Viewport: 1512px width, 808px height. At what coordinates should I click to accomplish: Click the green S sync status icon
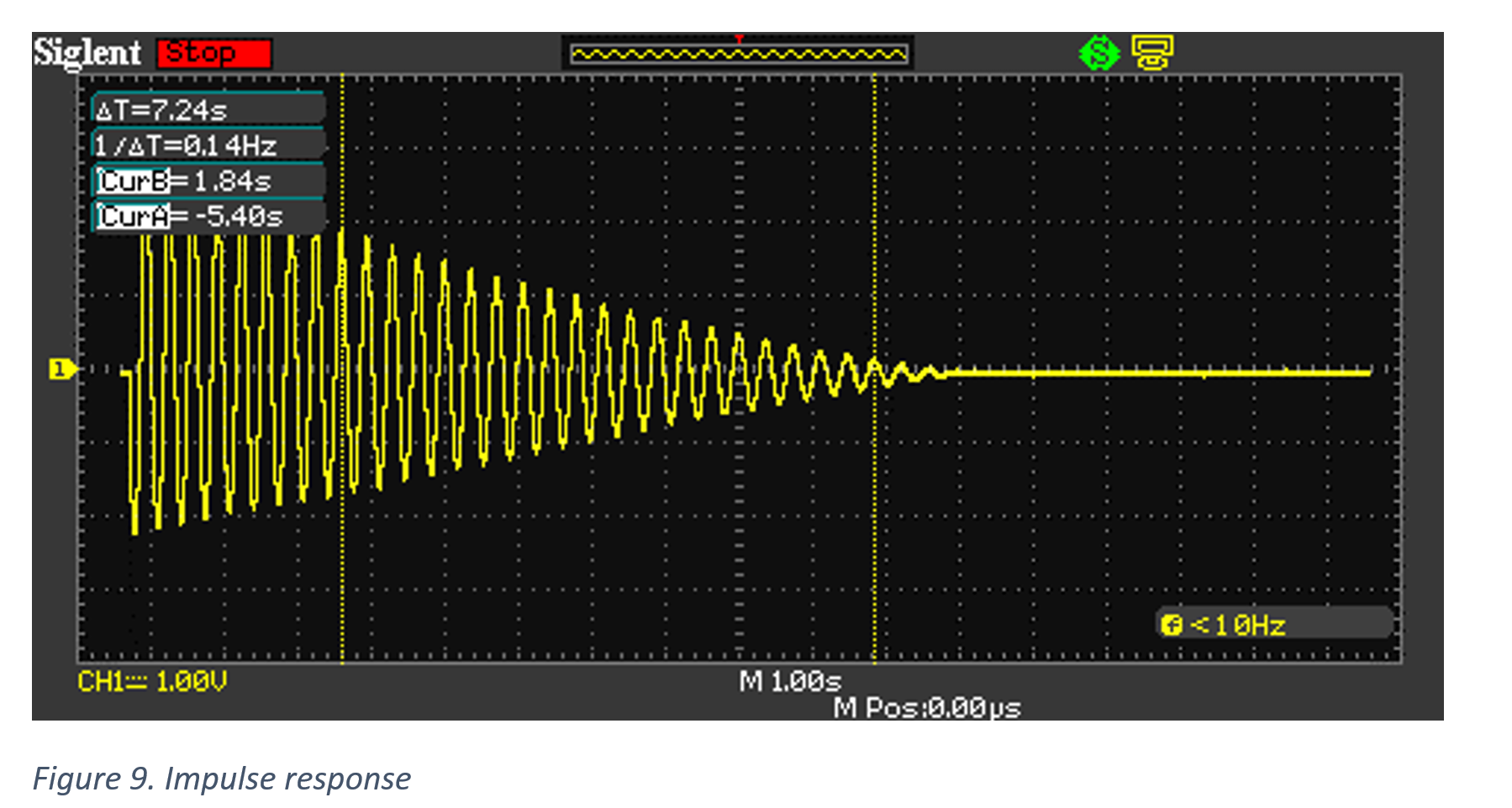click(1099, 54)
